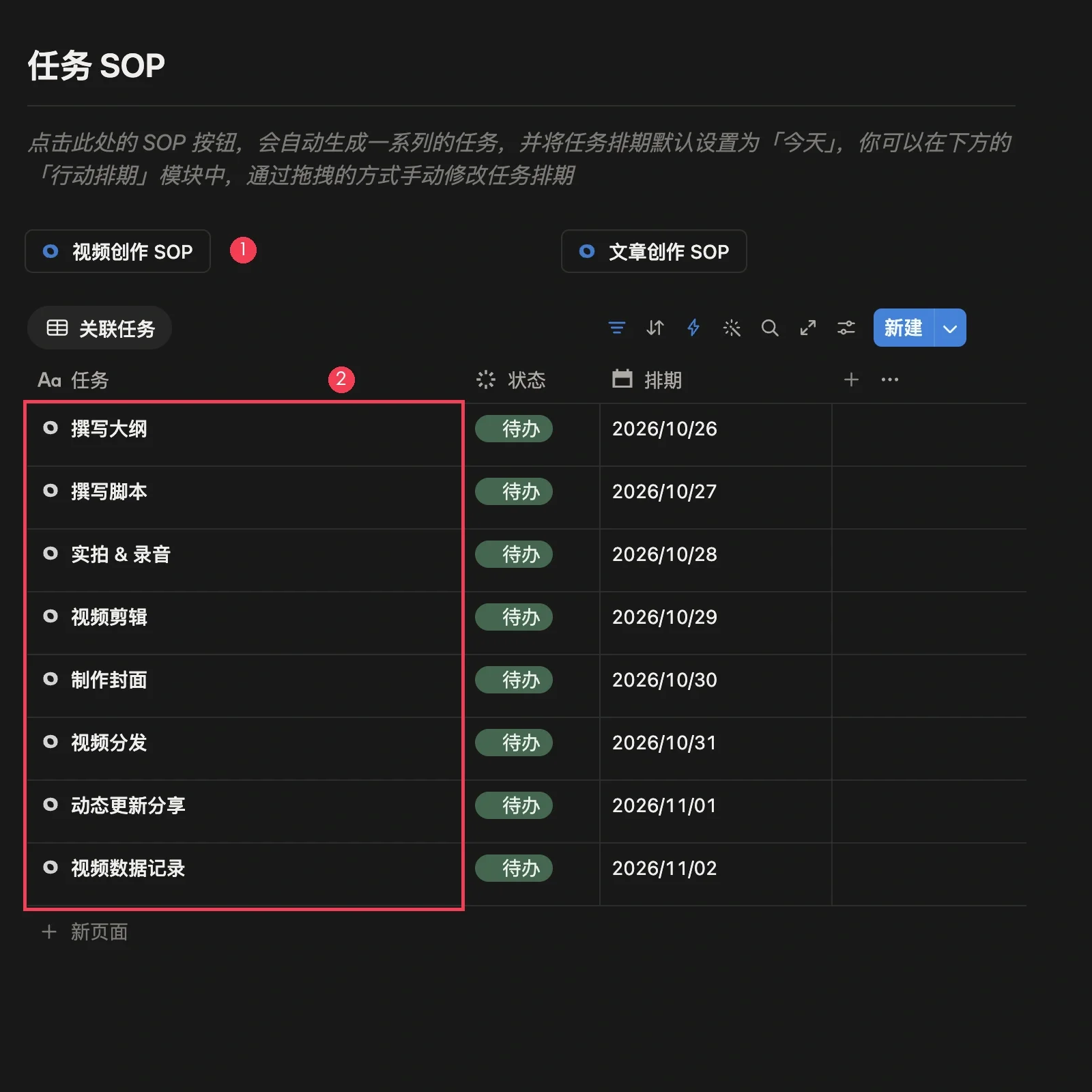Open the three-dots column options menu
The image size is (1092, 1092).
click(890, 379)
